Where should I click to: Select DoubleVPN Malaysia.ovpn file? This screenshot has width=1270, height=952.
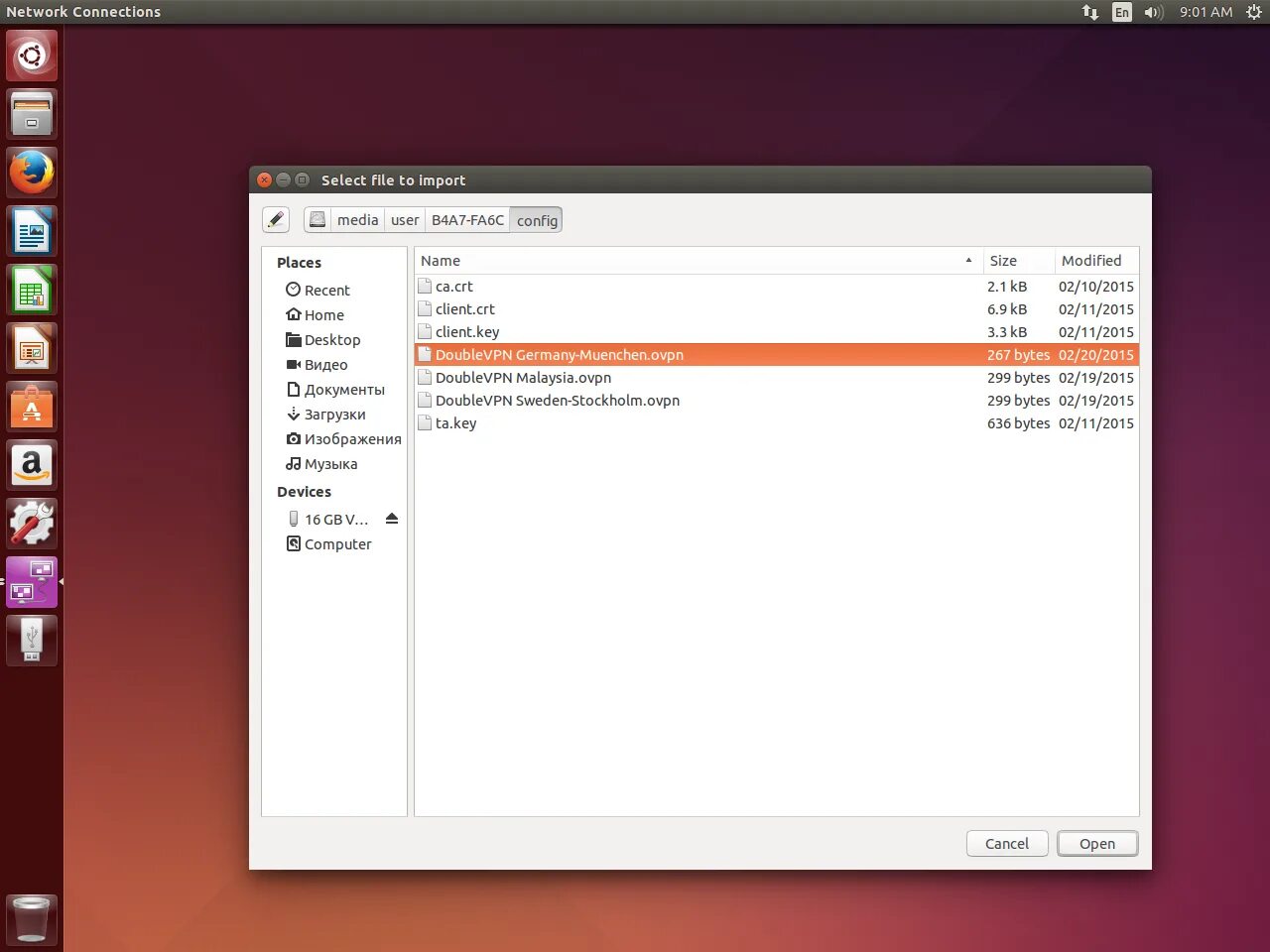point(776,378)
